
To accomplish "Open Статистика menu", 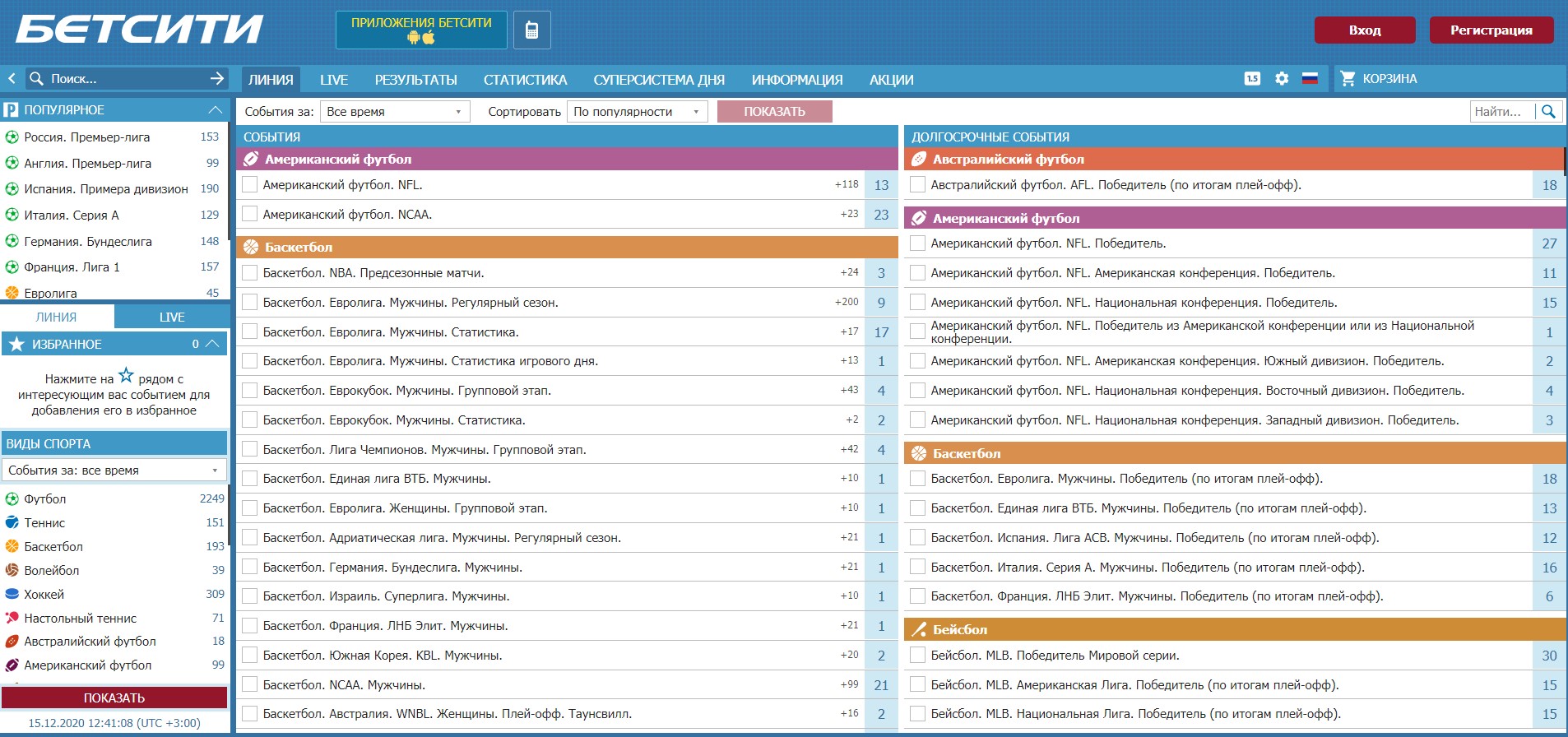I will click(526, 79).
